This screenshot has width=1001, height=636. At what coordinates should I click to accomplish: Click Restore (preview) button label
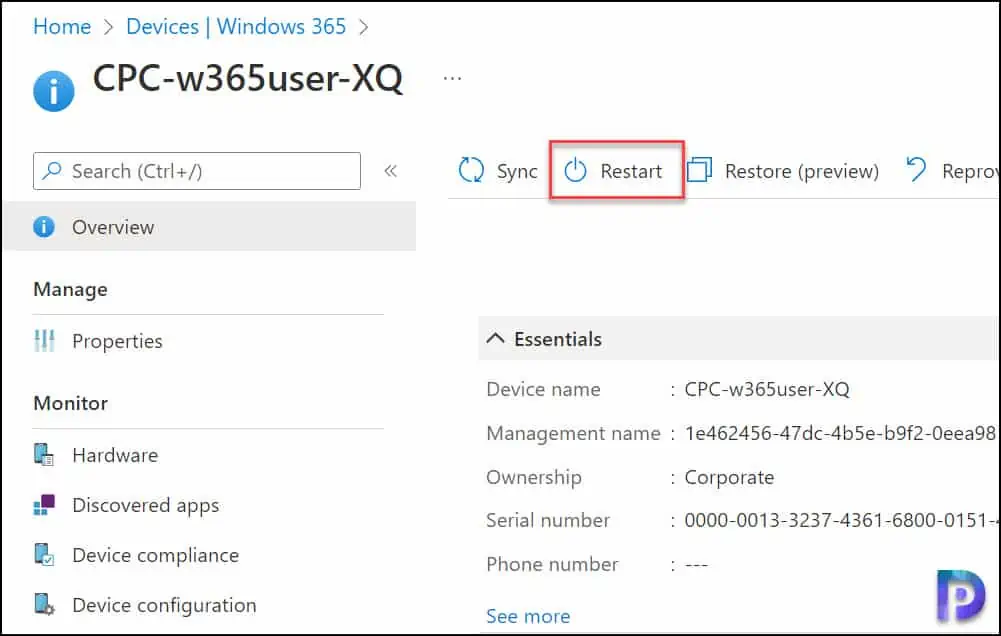(802, 171)
